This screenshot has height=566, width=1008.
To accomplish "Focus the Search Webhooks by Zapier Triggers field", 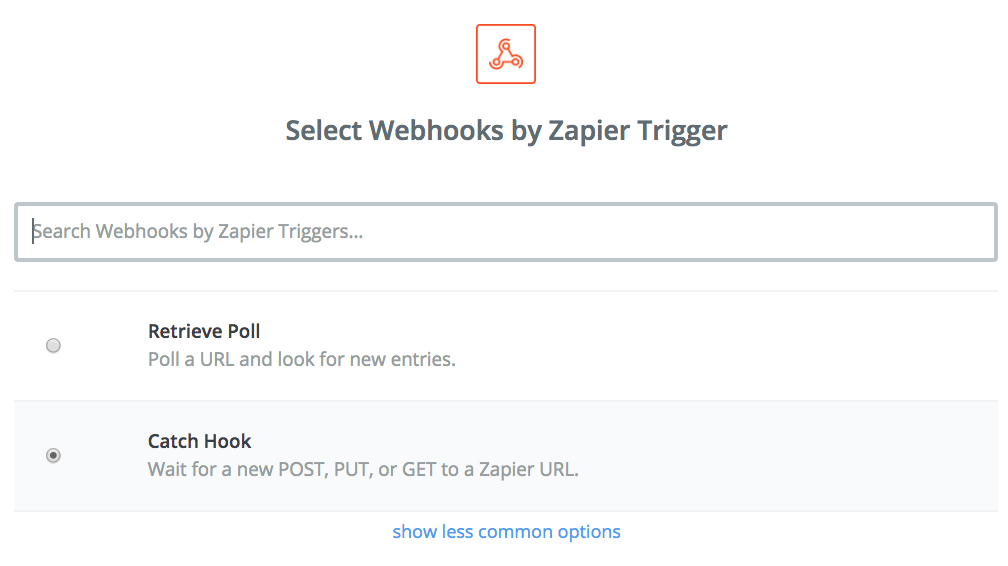I will click(x=505, y=232).
